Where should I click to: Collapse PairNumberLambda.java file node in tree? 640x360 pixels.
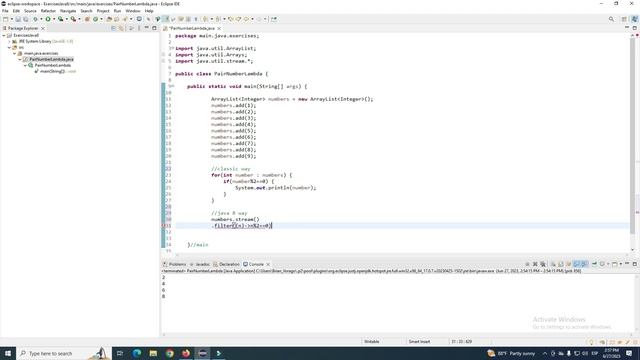coord(20,59)
